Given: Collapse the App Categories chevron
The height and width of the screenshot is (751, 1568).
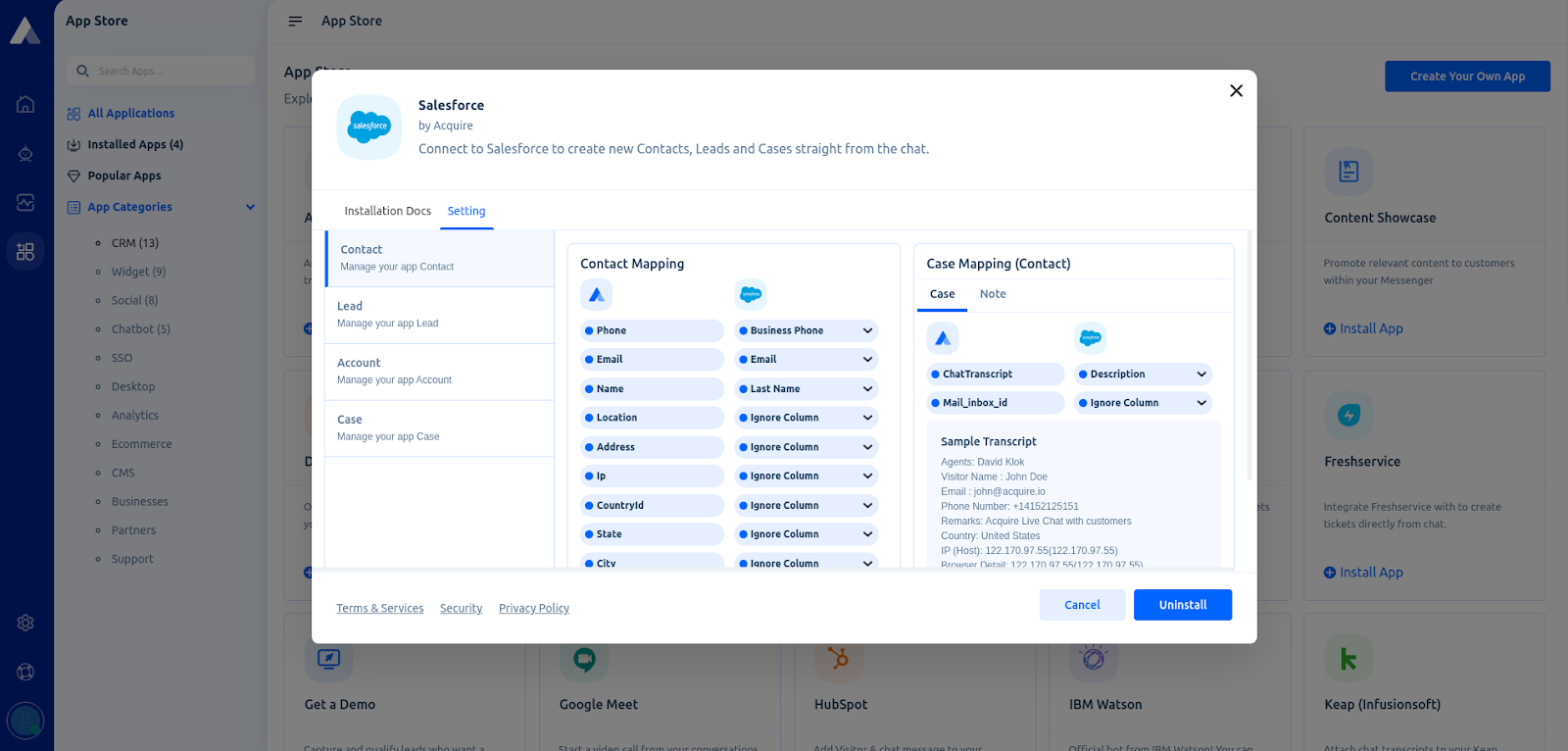Looking at the screenshot, I should point(250,207).
